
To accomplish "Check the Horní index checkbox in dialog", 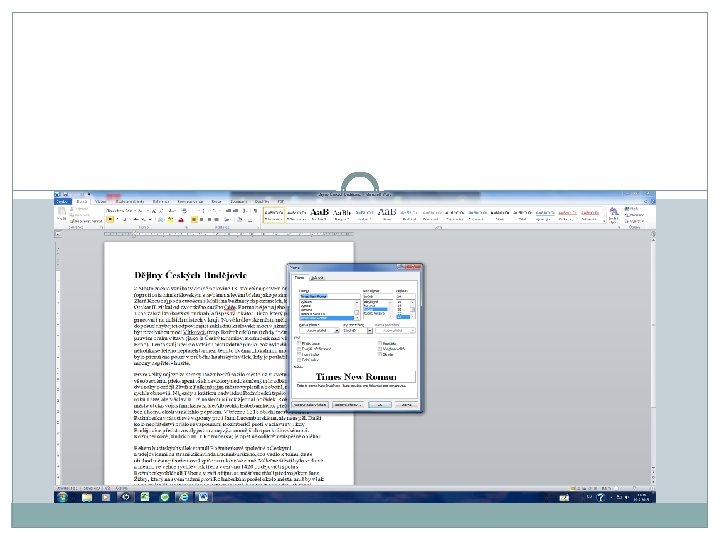I will (299, 354).
